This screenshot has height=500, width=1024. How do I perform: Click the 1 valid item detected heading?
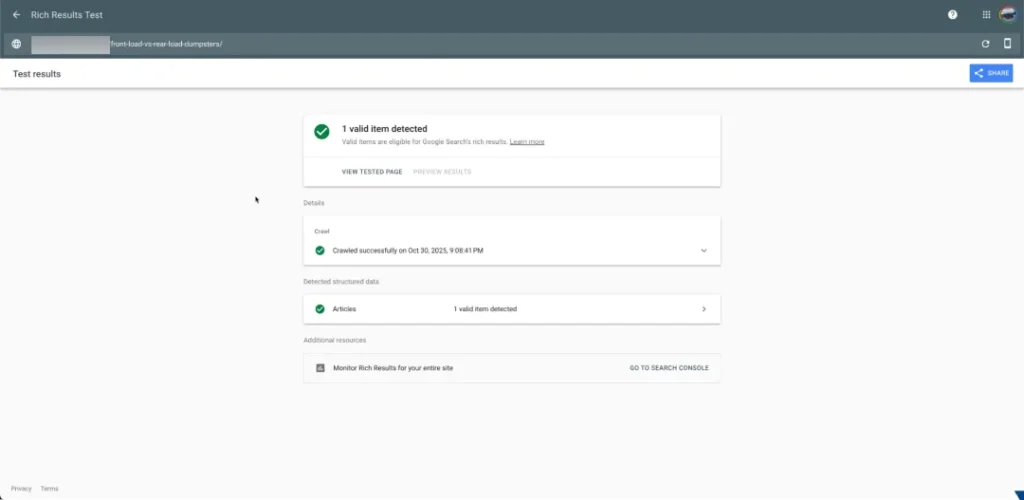pyautogui.click(x=385, y=129)
